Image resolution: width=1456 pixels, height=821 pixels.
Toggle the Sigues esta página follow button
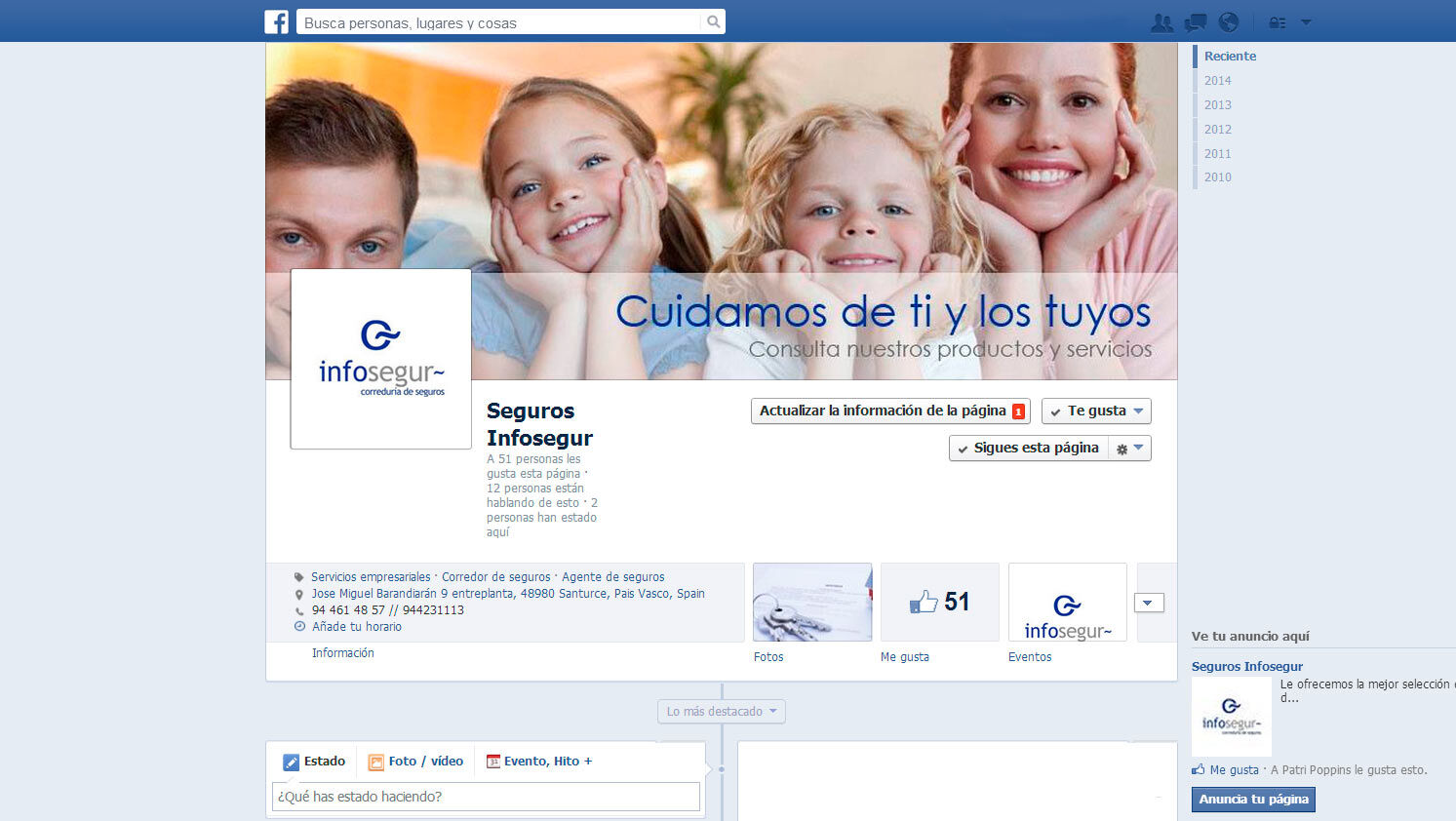(x=1028, y=449)
